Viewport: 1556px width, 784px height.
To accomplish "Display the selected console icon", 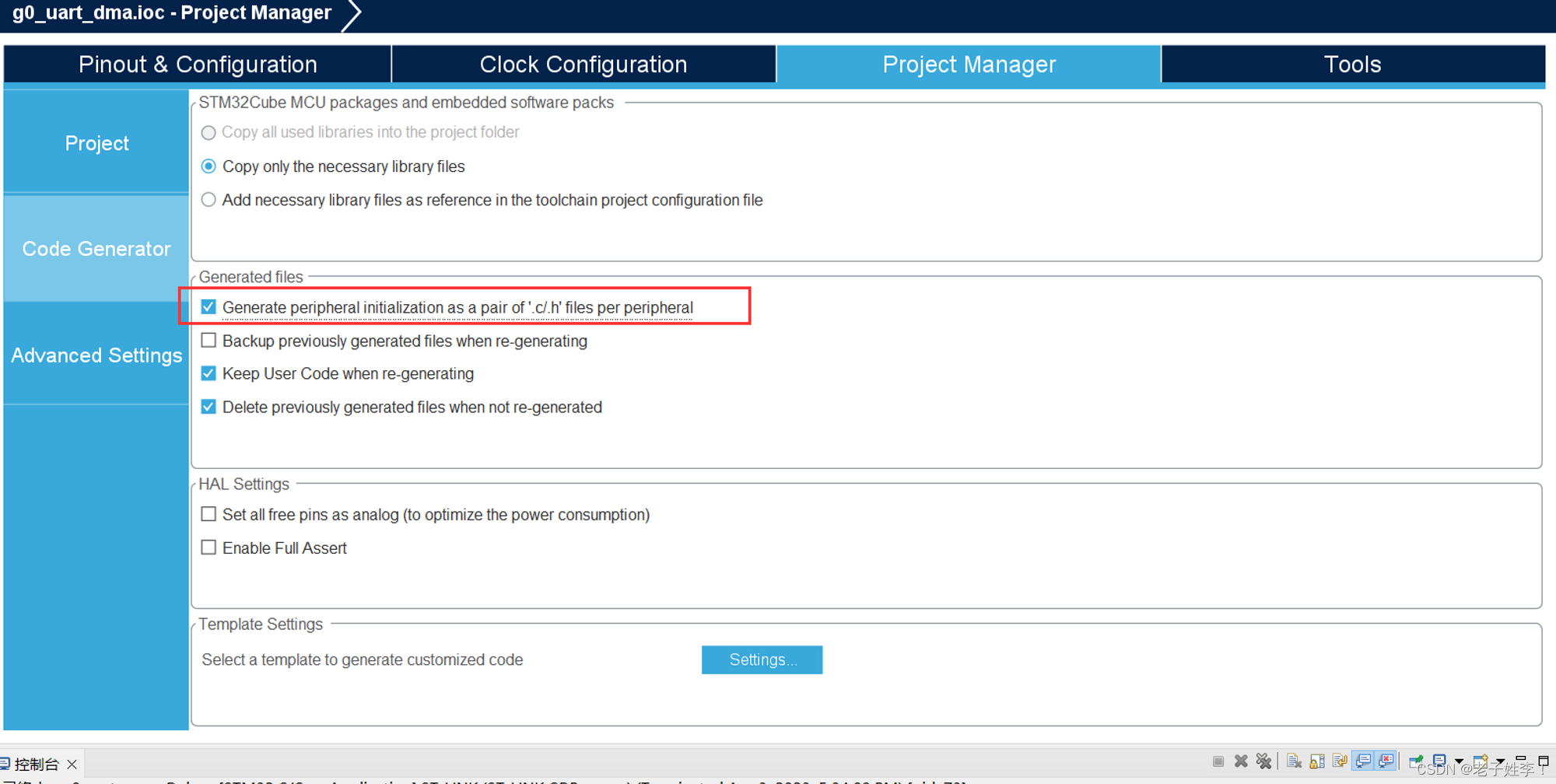I will tap(1439, 761).
